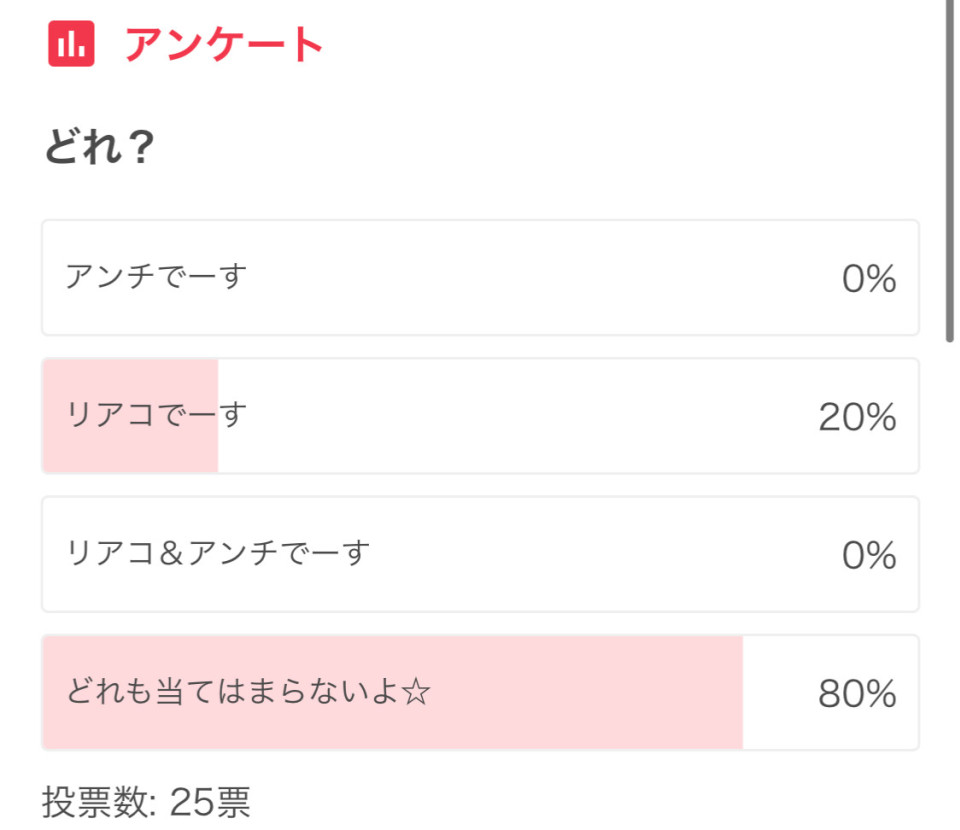The height and width of the screenshot is (830, 960).
Task: Click the star symbol in last option
Action: tap(417, 692)
